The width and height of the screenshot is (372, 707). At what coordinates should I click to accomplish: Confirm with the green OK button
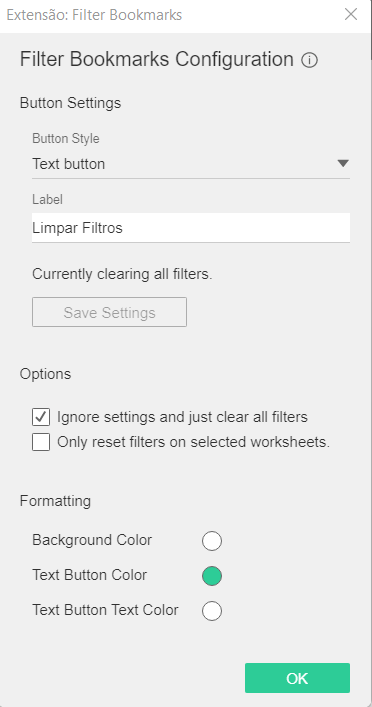click(297, 678)
